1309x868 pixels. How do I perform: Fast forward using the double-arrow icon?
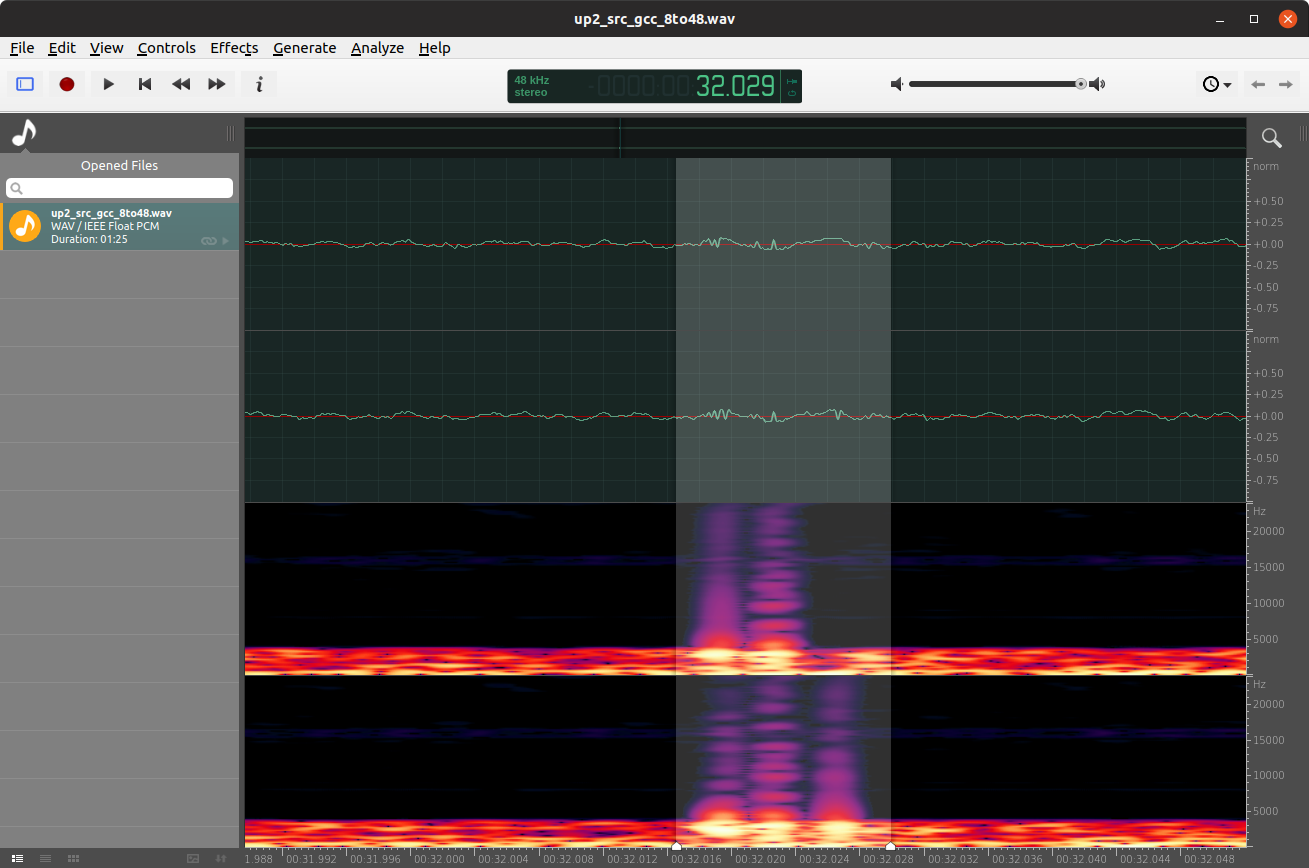coord(216,84)
